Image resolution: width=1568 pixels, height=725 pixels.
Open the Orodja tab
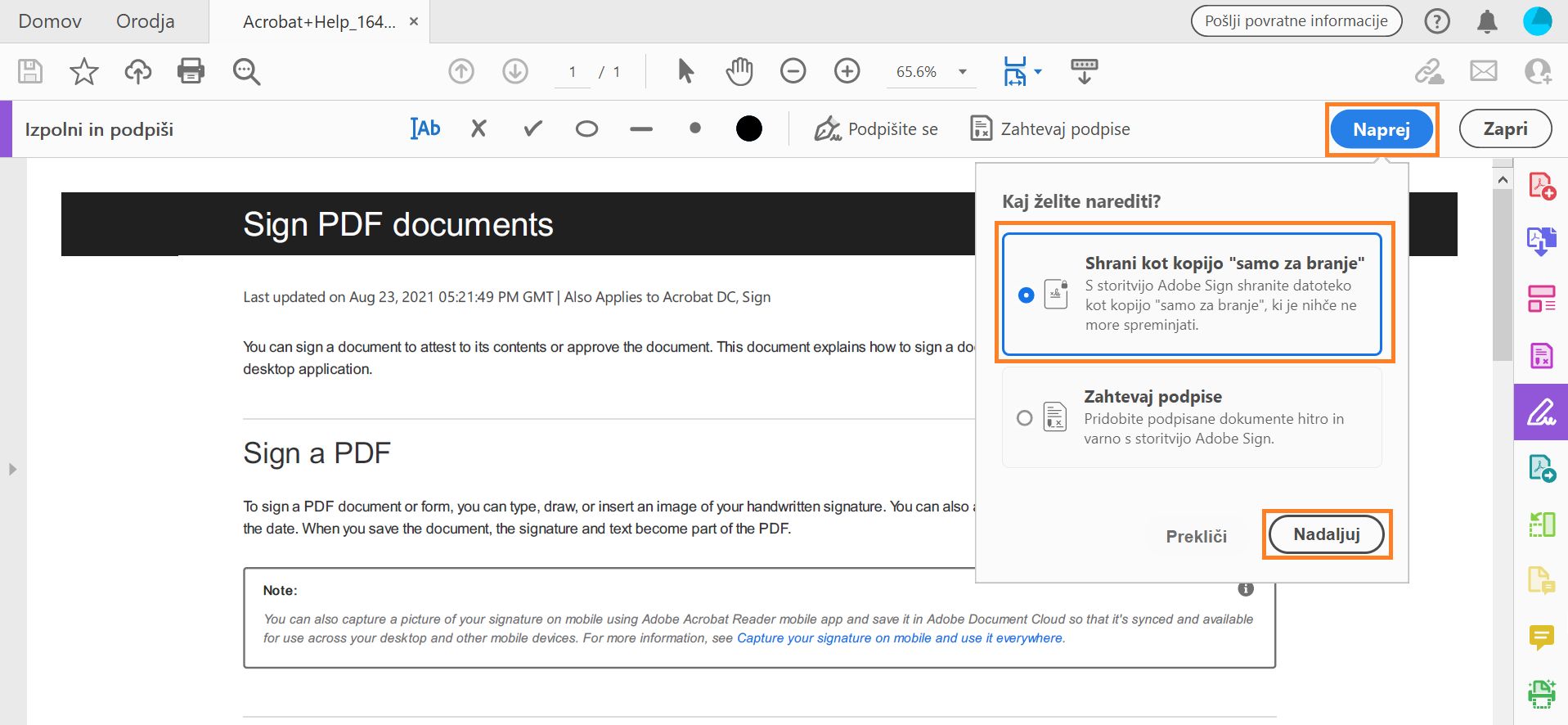tap(145, 21)
